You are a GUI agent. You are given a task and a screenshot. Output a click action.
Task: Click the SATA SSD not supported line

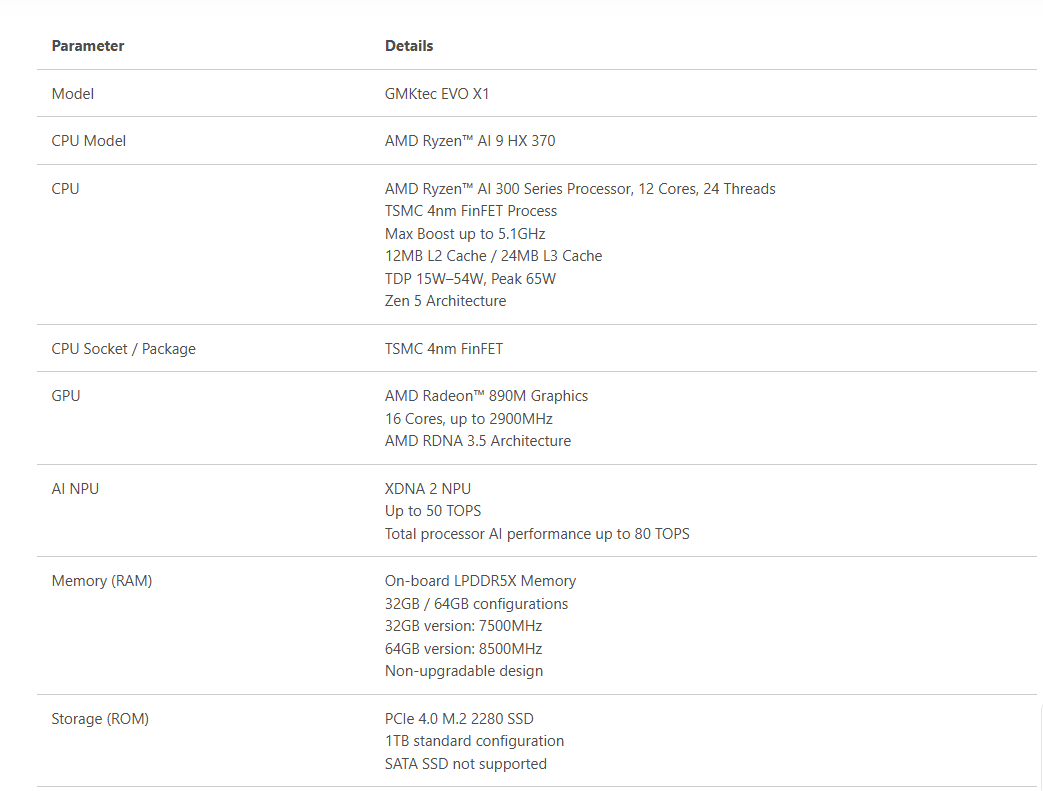coord(466,764)
